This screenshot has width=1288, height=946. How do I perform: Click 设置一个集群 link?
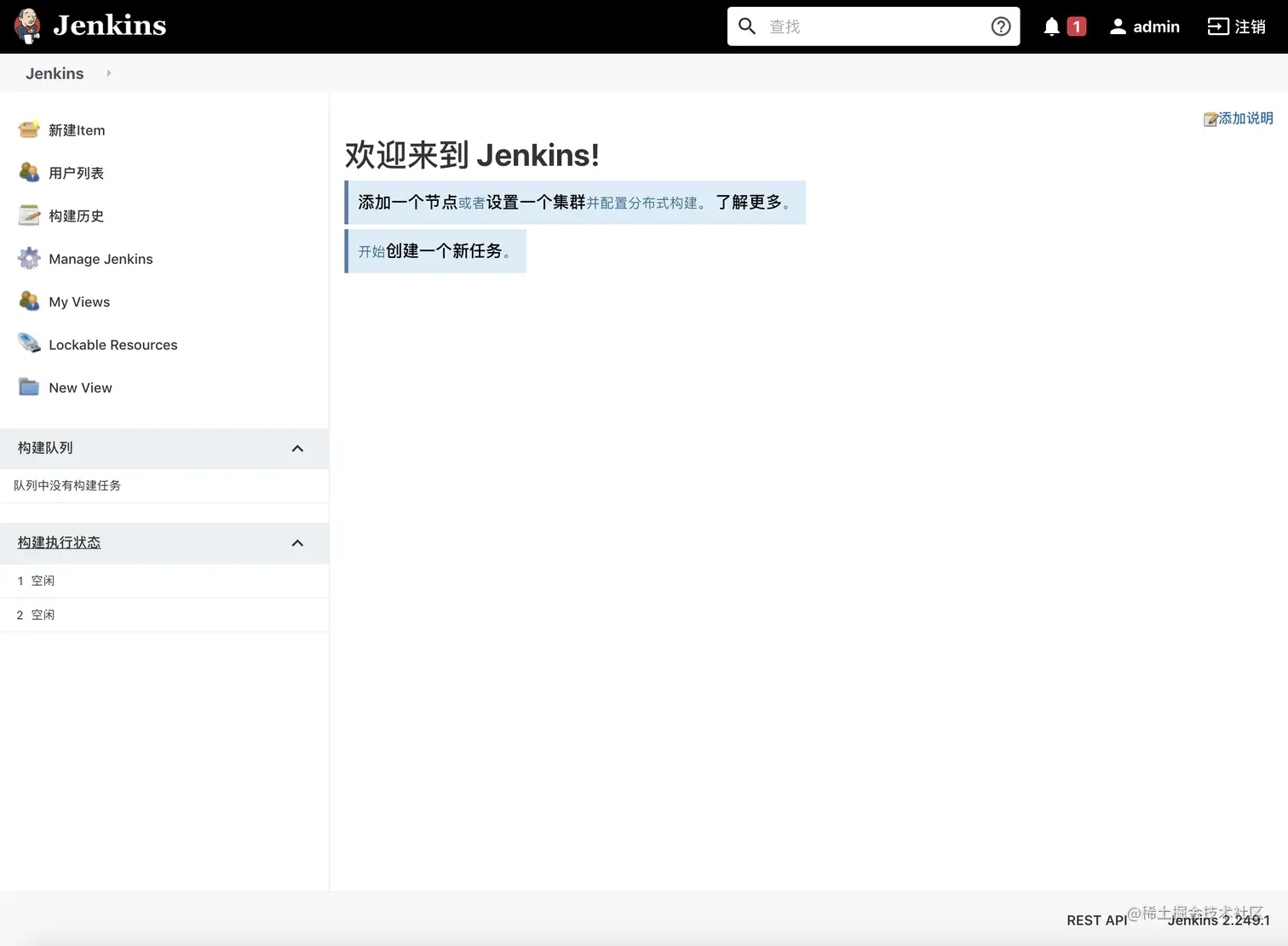(x=536, y=202)
